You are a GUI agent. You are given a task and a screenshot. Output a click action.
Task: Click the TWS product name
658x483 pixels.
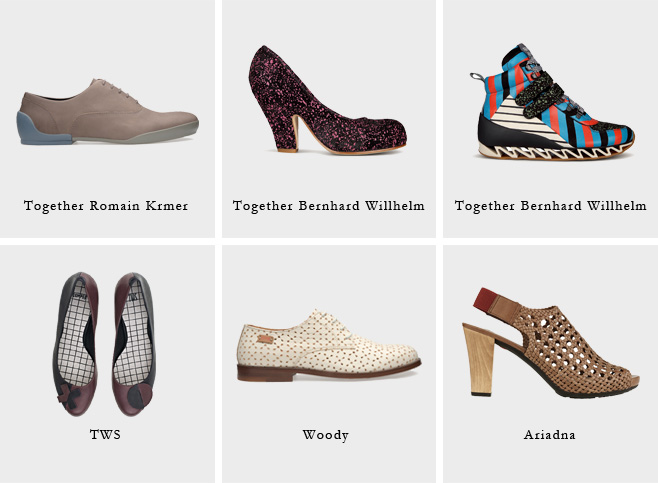[x=105, y=434]
